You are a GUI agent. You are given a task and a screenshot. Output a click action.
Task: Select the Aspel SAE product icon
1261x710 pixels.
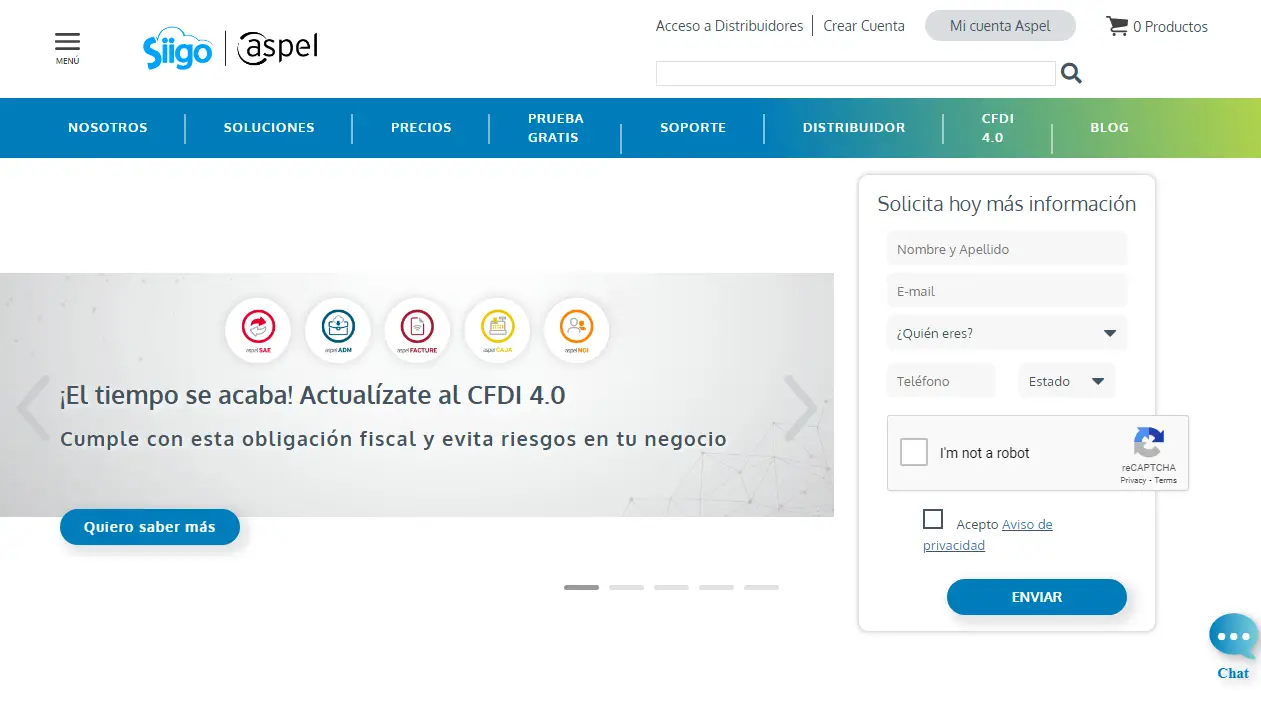(x=258, y=330)
